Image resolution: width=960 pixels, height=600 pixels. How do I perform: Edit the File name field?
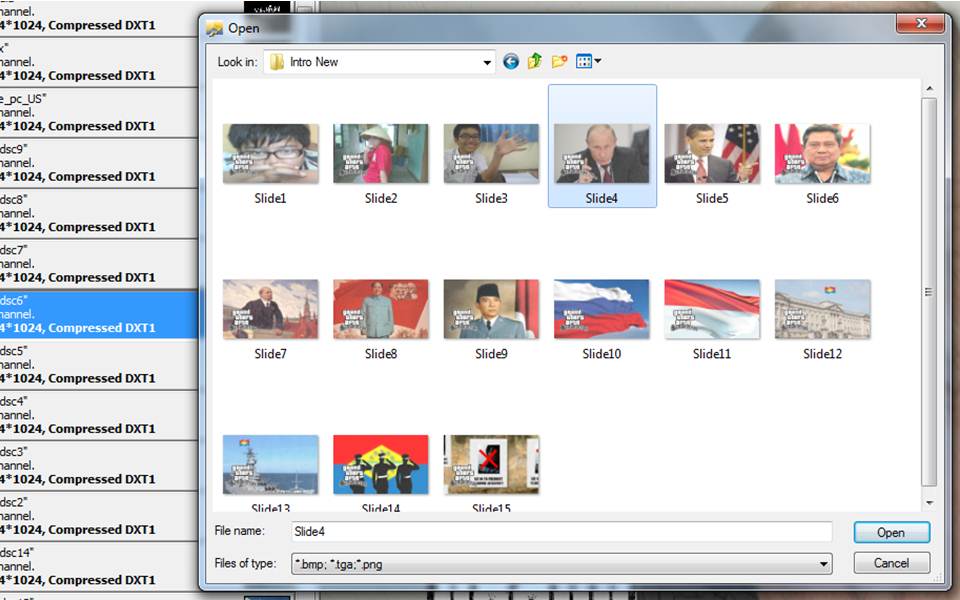tap(561, 531)
